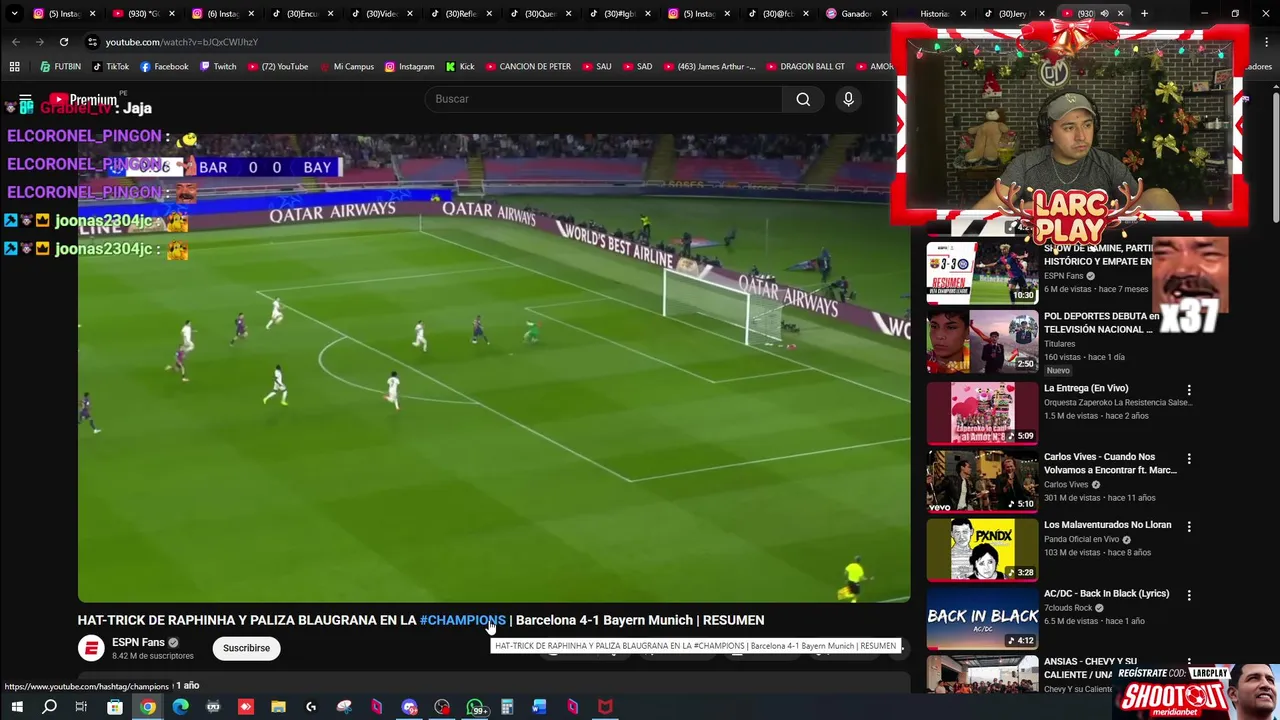Open POL DEPORTES DEBUTA video thumbnail
Screen dimensions: 1280x720
tap(982, 341)
